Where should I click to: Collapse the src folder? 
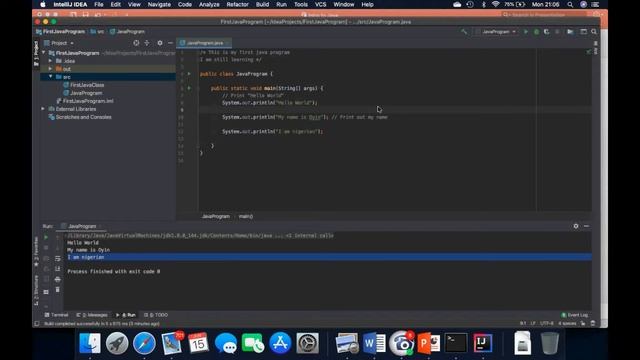(51, 77)
